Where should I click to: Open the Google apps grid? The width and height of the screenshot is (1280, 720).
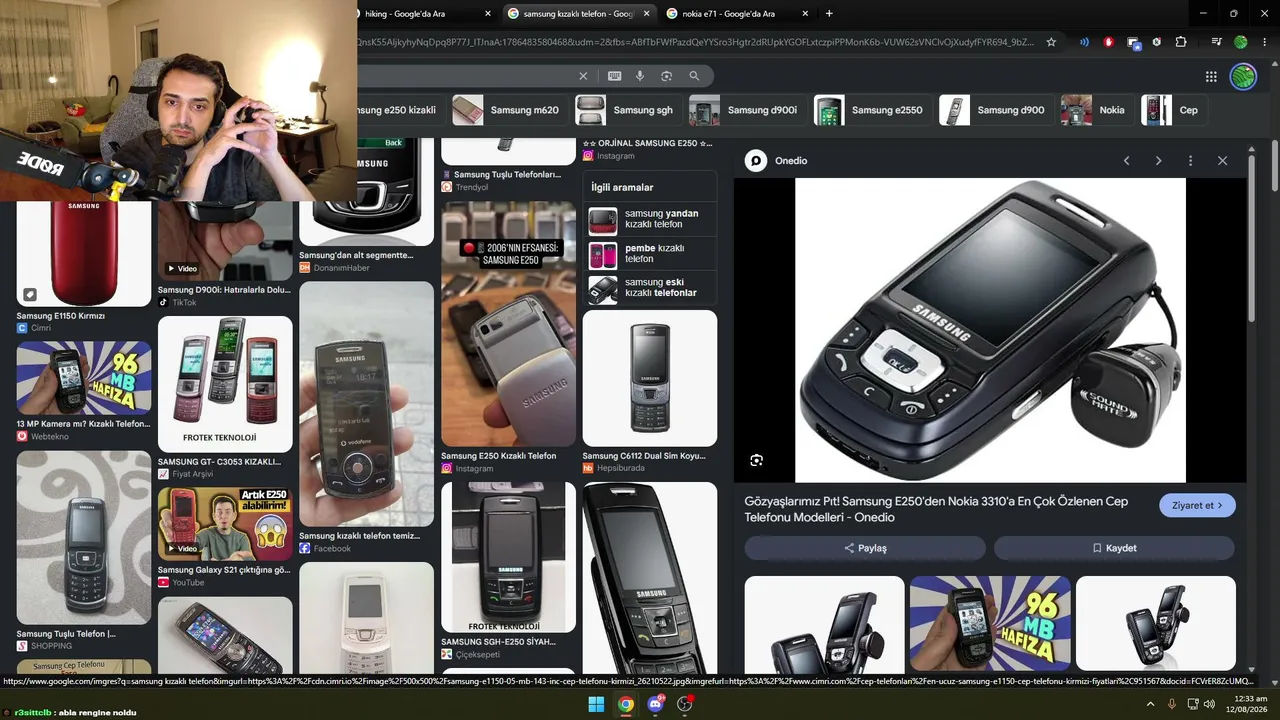[1211, 76]
